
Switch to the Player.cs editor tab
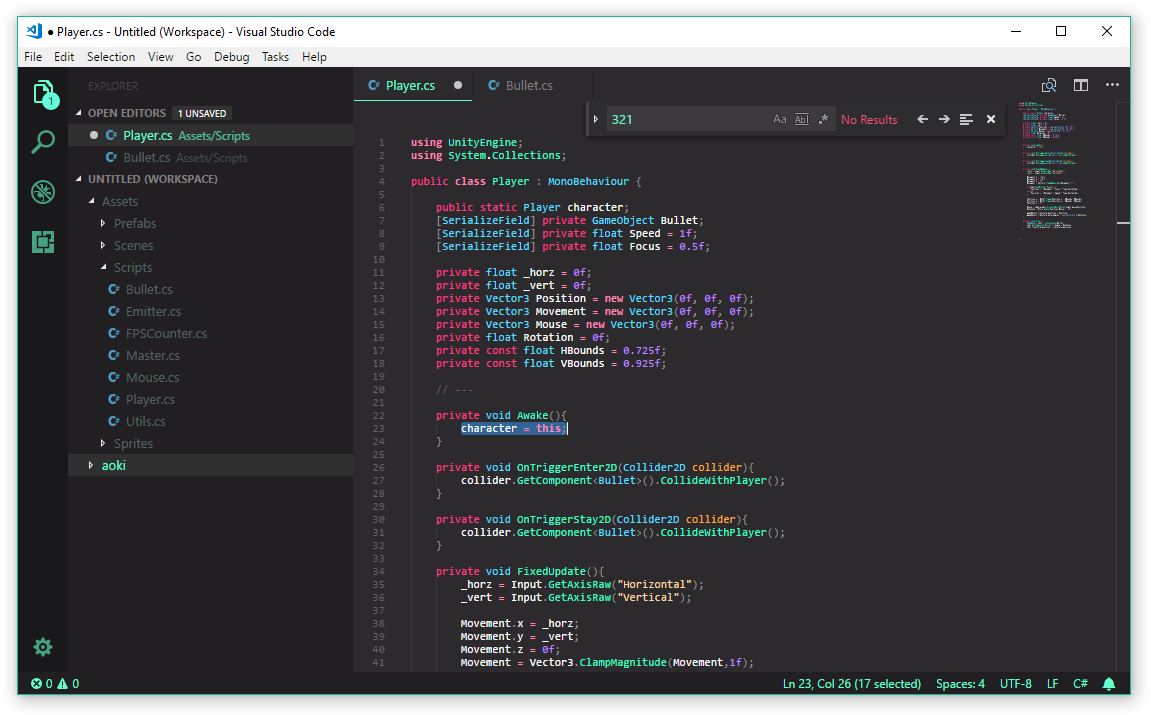point(413,85)
